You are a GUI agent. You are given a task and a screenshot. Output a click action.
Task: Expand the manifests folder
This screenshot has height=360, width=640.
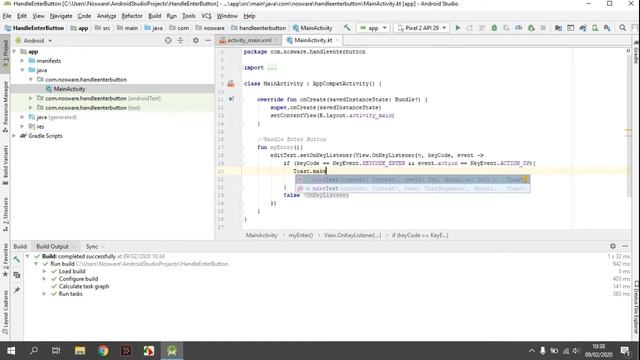22,61
